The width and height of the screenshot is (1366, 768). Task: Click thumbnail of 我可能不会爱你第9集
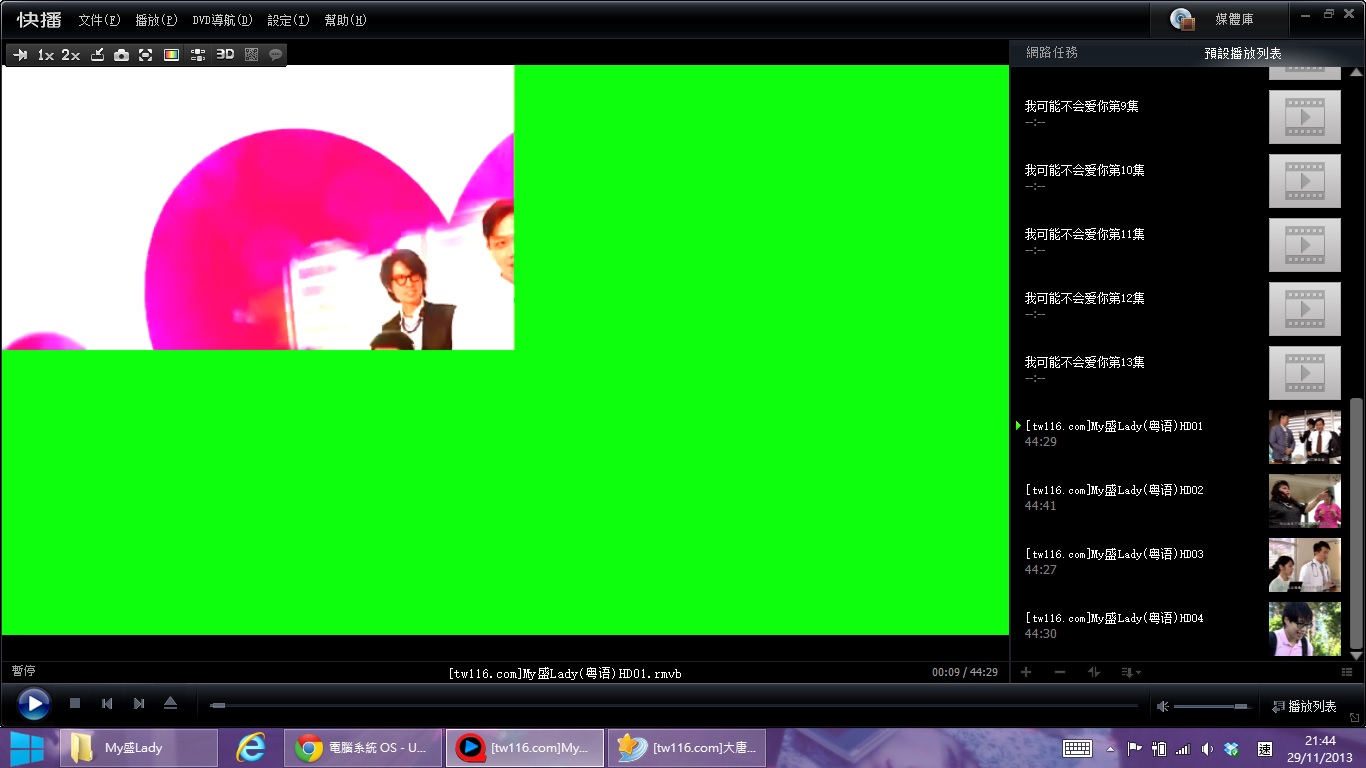tap(1305, 117)
